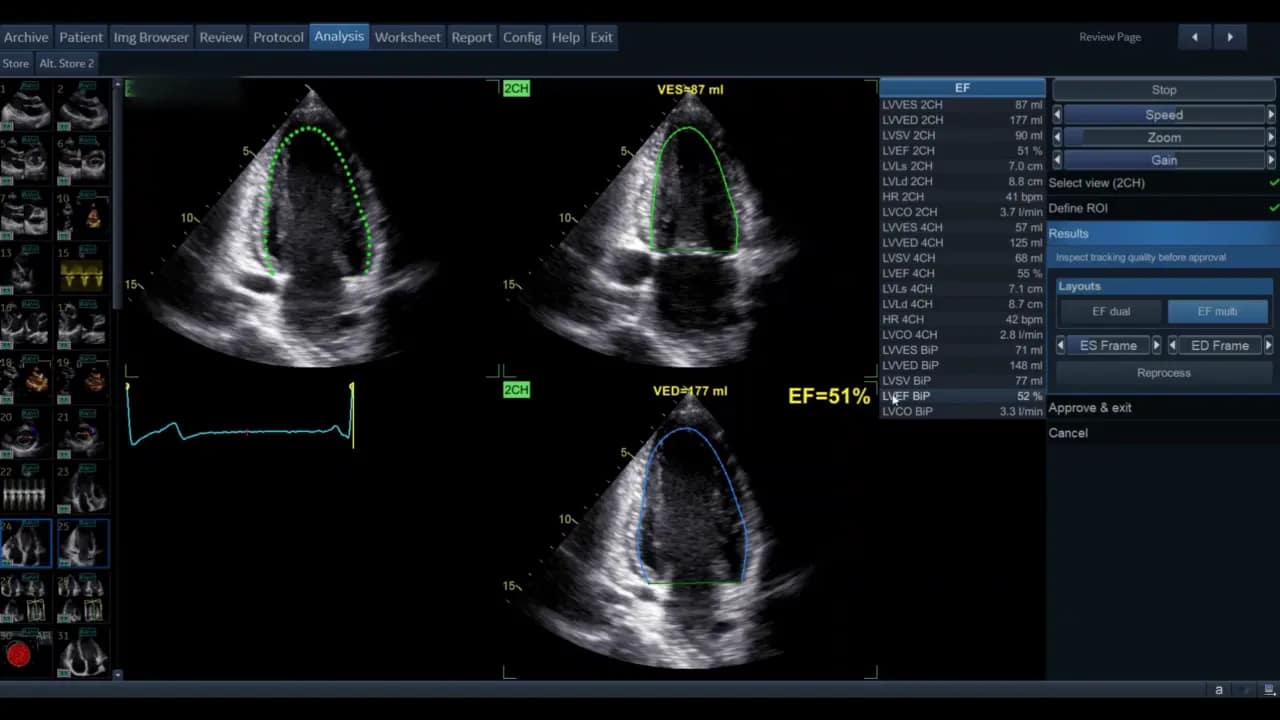This screenshot has height=720, width=1280.
Task: Go to previous review page arrow
Action: (x=1194, y=37)
